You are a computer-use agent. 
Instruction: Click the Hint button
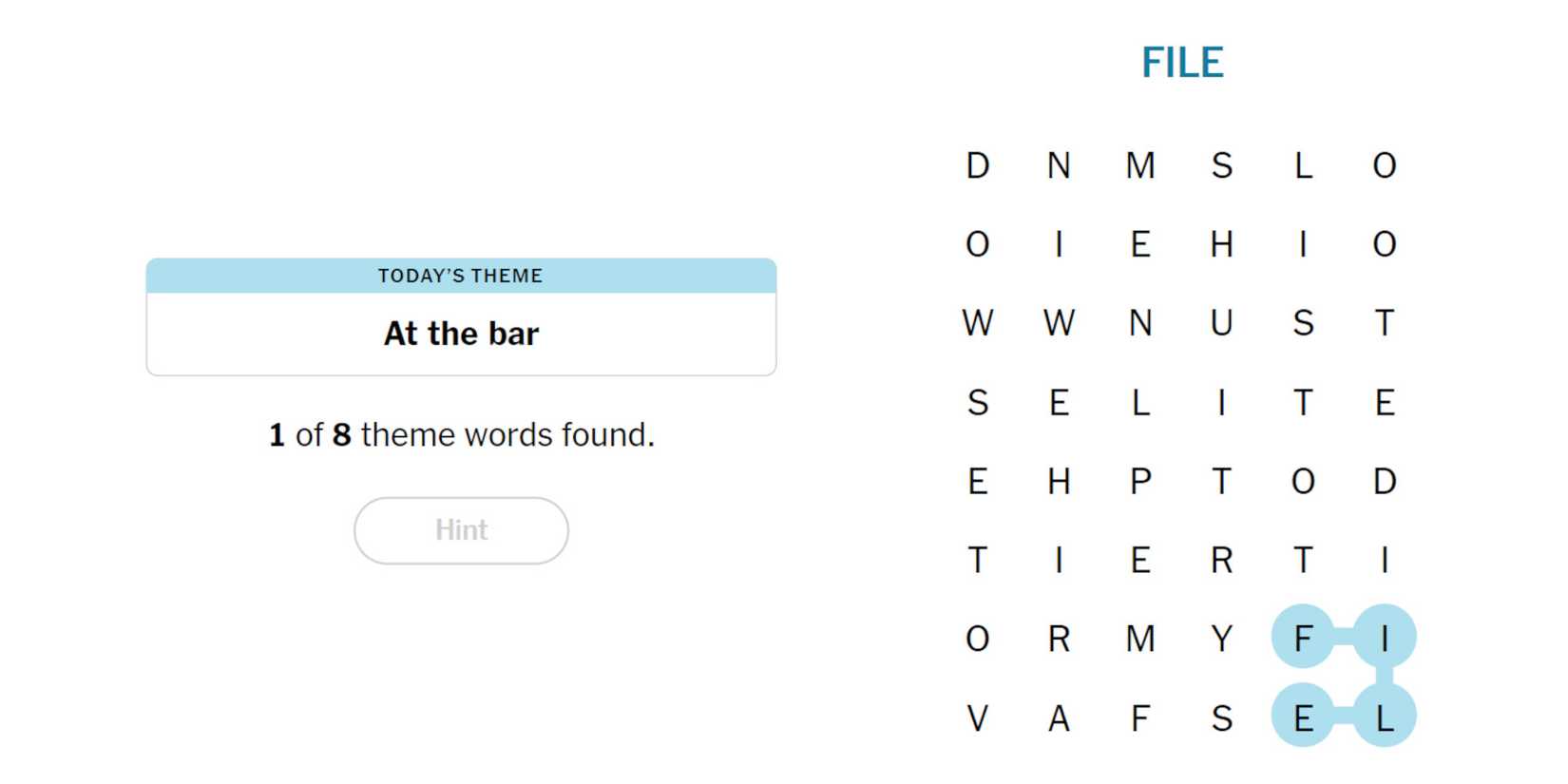pyautogui.click(x=461, y=530)
